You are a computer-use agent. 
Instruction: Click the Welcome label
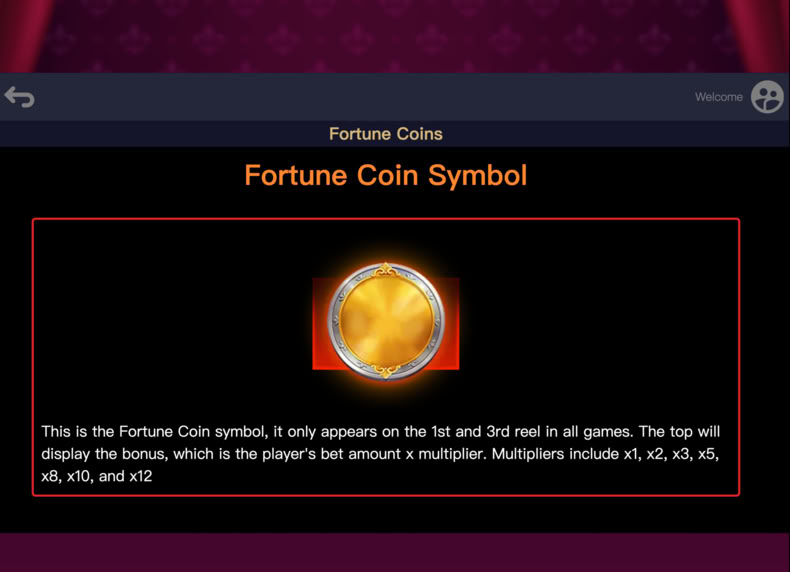pos(718,97)
